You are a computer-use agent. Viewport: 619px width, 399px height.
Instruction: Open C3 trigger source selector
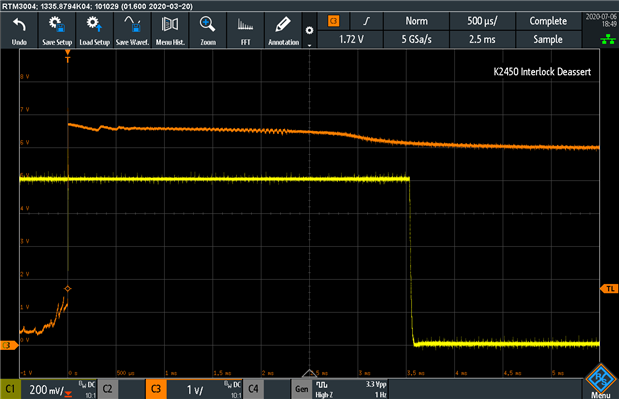click(334, 21)
